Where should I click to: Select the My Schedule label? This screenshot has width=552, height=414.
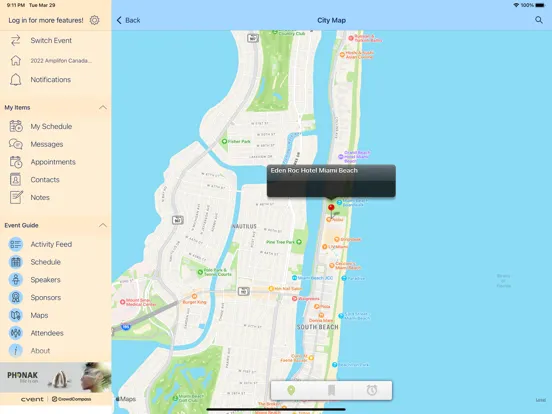coord(51,126)
